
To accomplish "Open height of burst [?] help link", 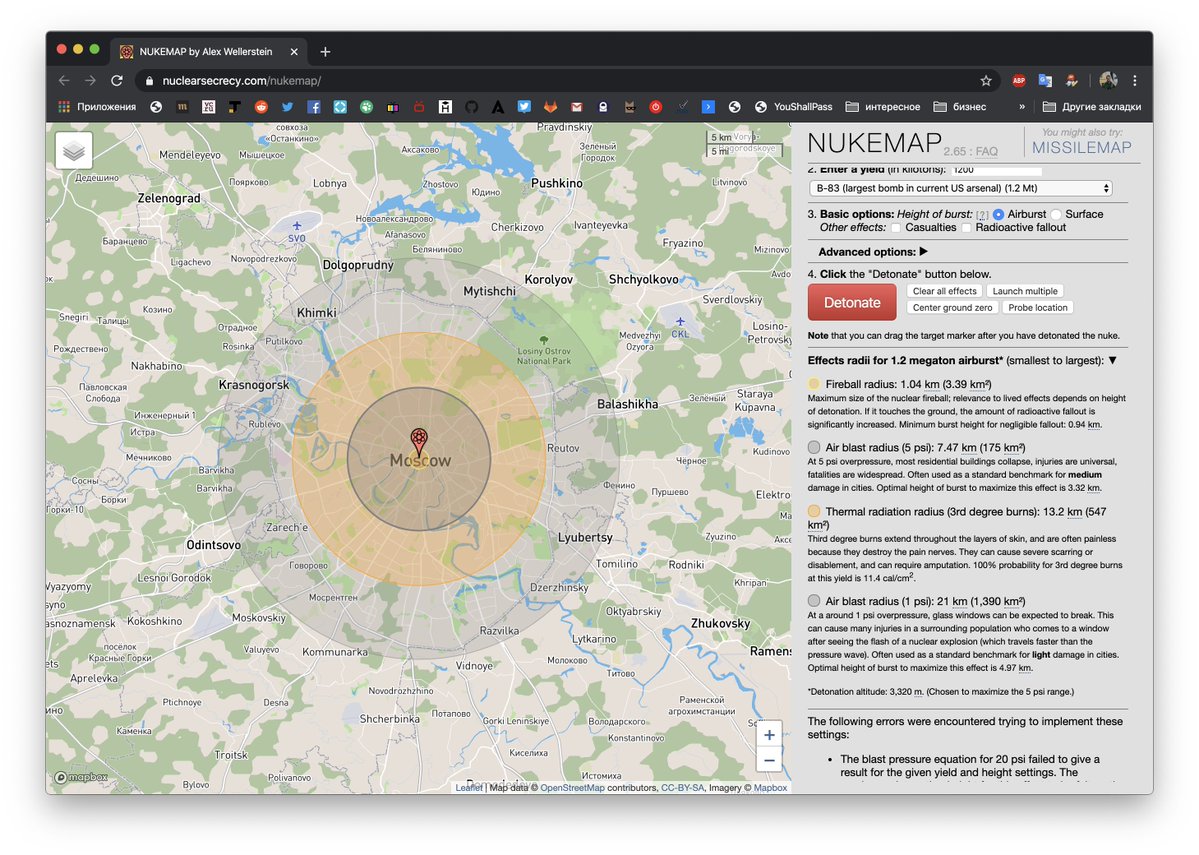I will (x=983, y=215).
